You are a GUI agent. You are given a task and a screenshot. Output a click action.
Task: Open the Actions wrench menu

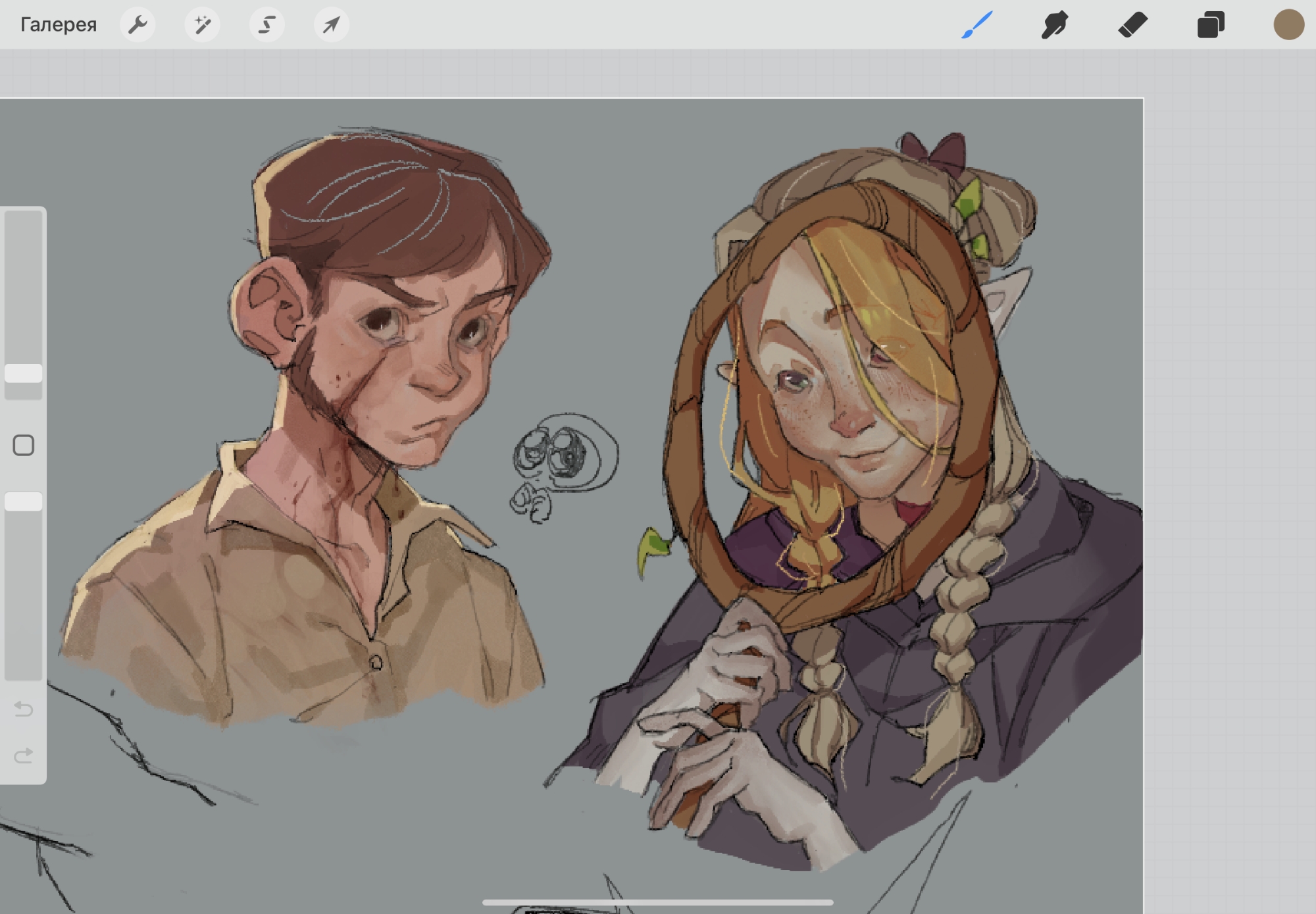[138, 25]
